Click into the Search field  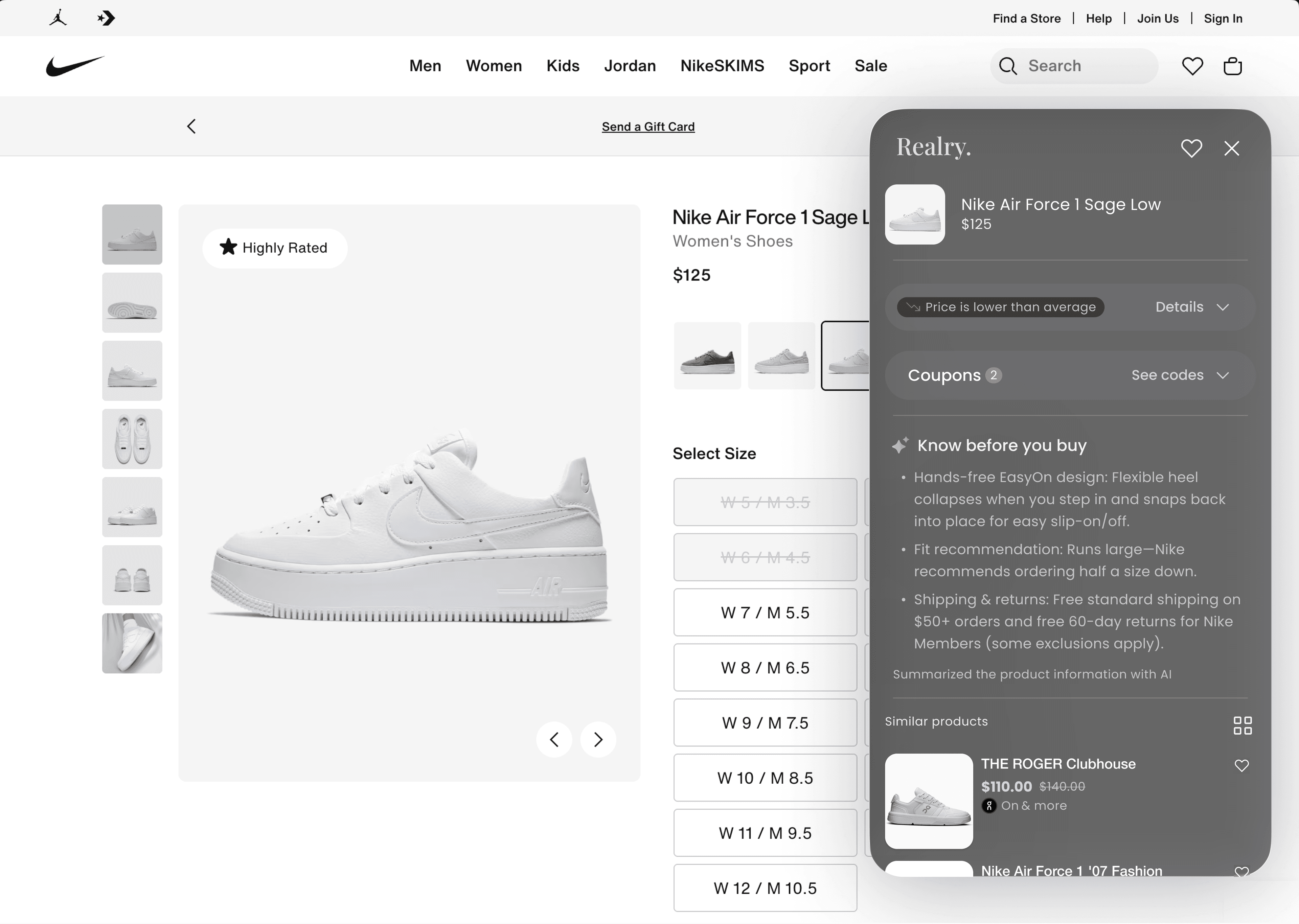[1074, 66]
